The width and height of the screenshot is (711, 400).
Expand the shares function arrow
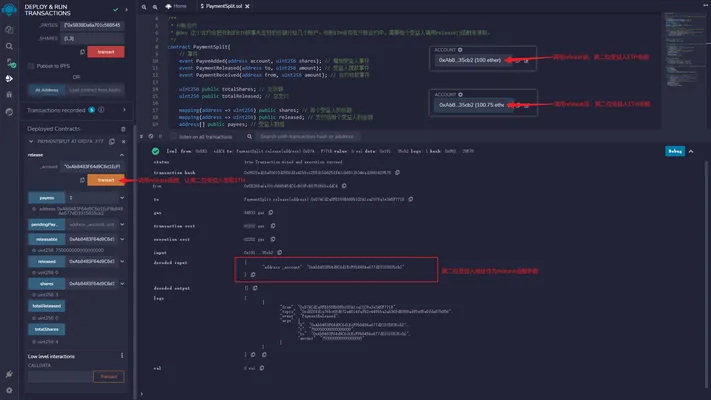coord(122,283)
